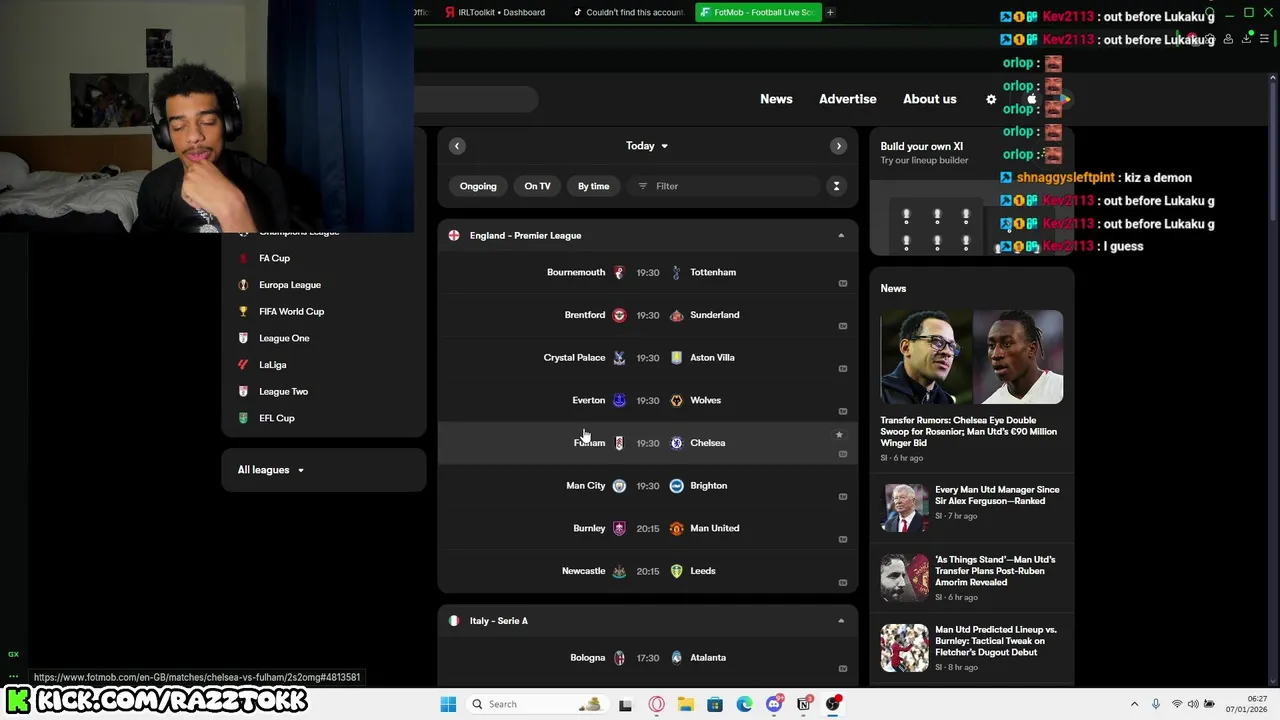Click the FIFA World Cup trophy icon
Image resolution: width=1280 pixels, height=720 pixels.
[x=243, y=311]
